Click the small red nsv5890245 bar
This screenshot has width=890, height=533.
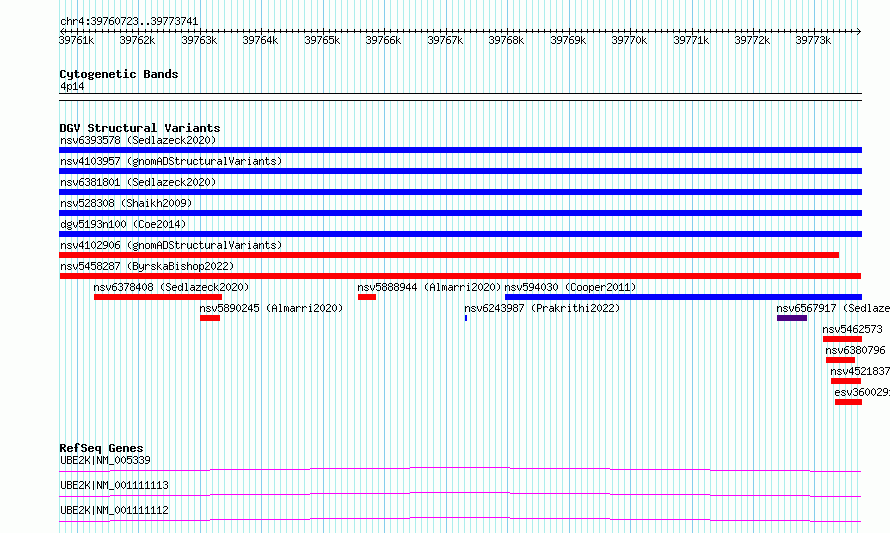coord(210,318)
